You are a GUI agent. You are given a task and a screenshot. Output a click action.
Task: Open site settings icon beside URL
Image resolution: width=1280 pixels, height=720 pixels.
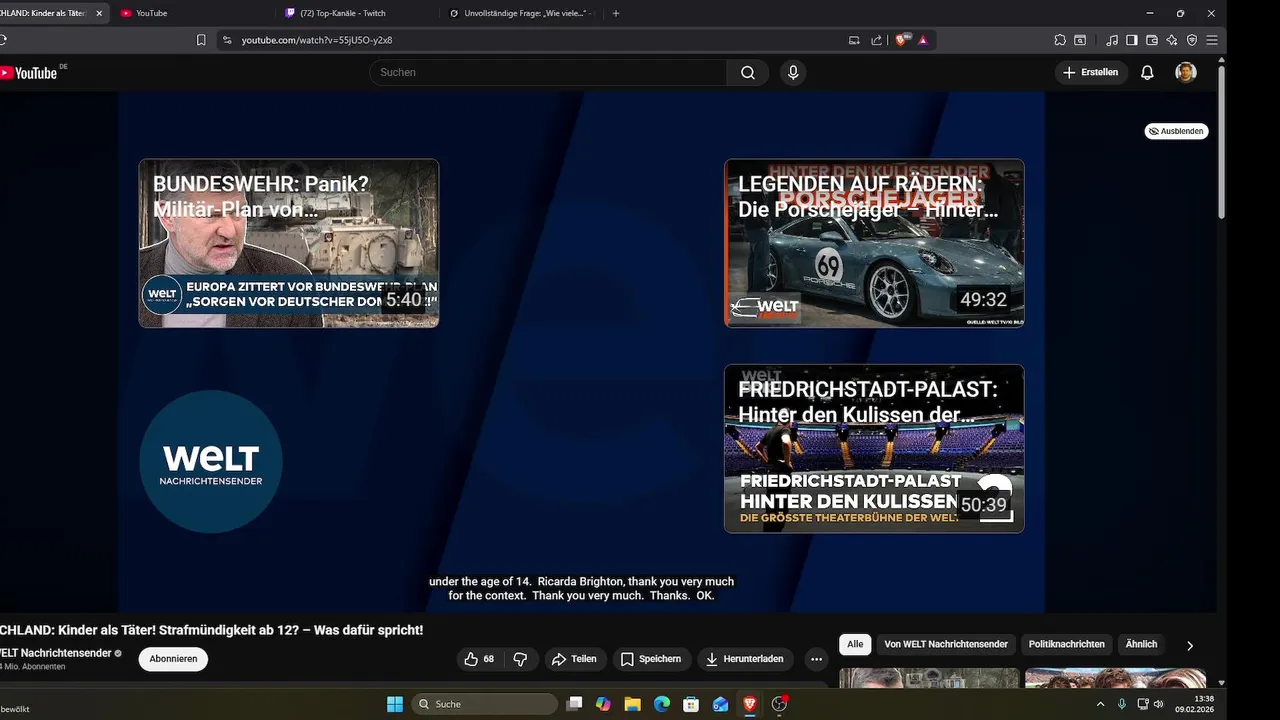pos(227,40)
